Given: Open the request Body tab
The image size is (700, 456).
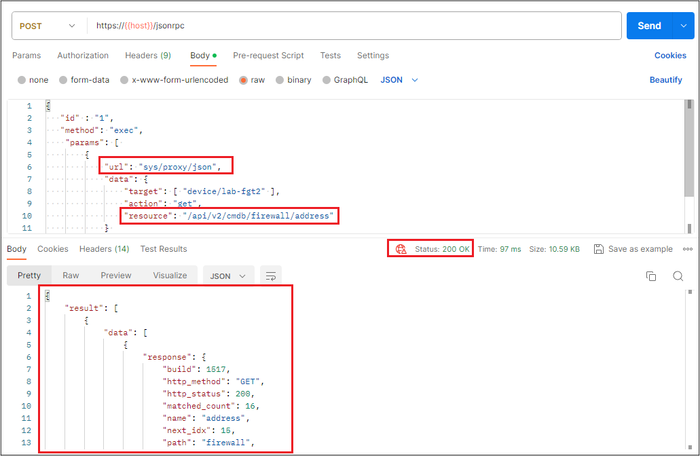Looking at the screenshot, I should pos(203,55).
